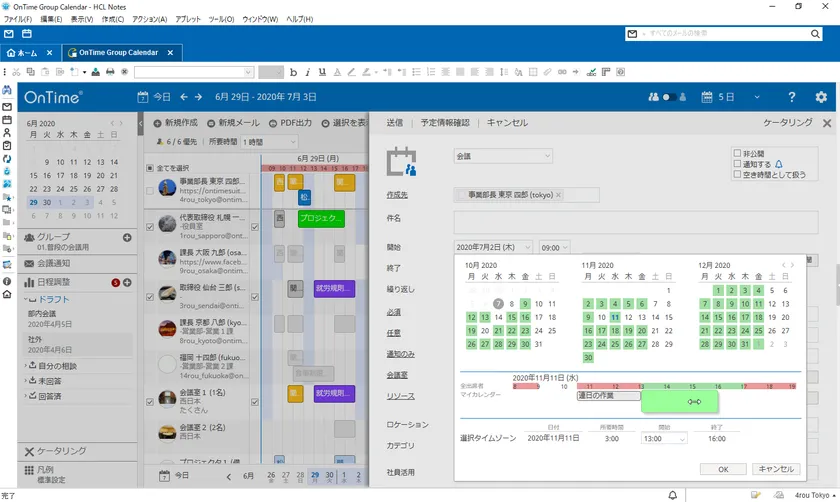Open mail icon in left sidebar

7,106
